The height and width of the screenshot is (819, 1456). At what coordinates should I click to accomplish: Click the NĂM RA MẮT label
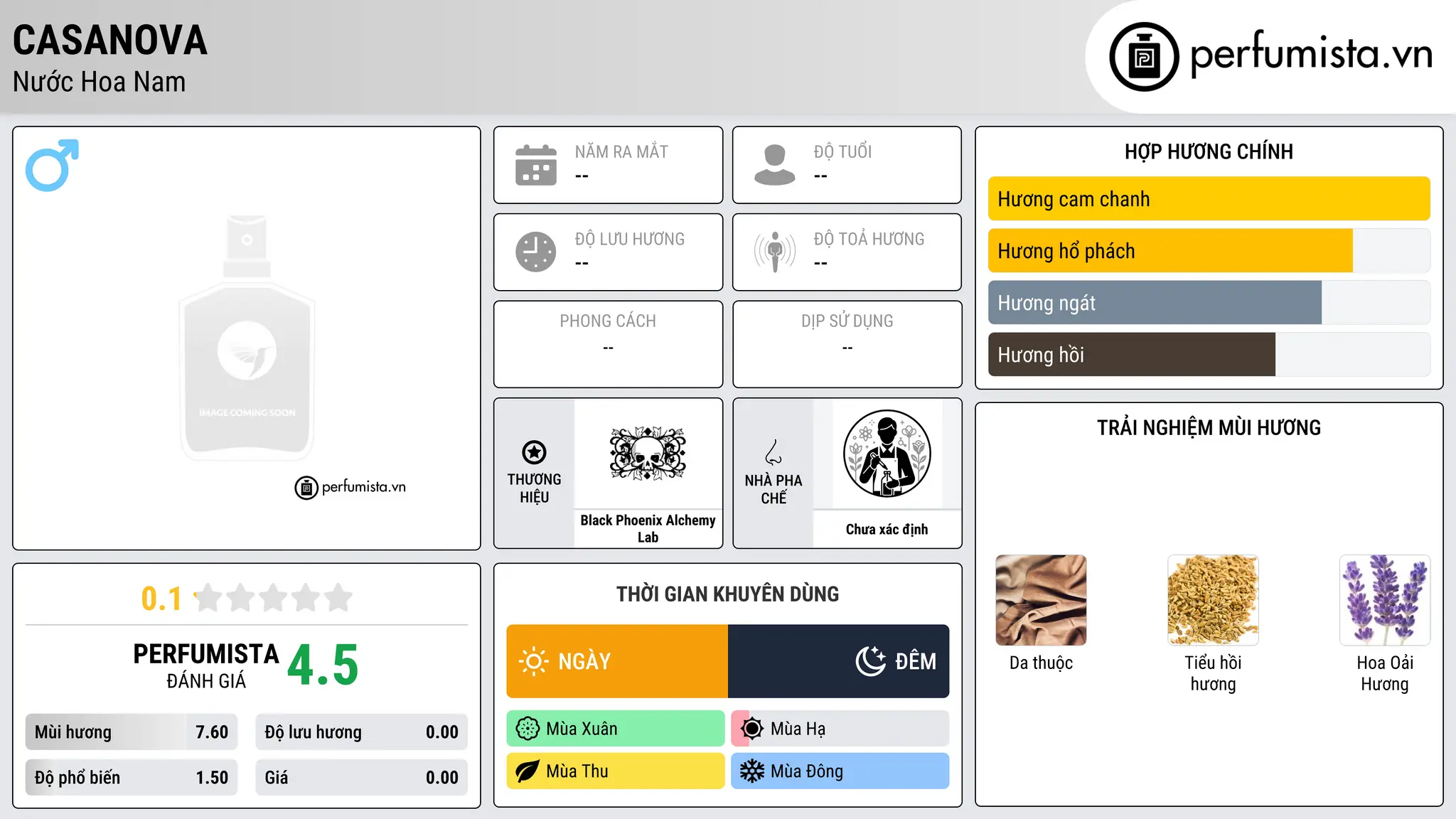[x=621, y=151]
